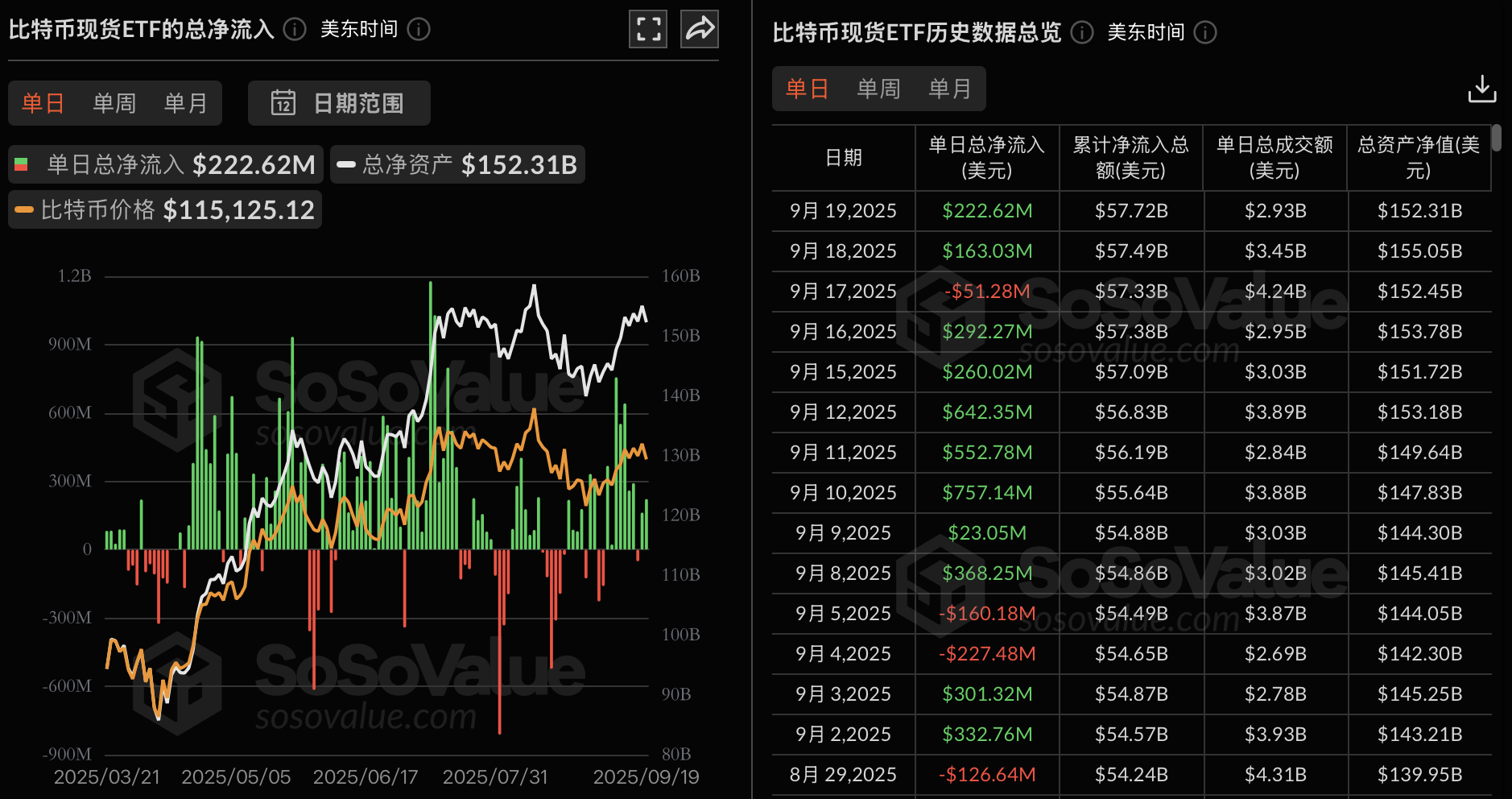Image resolution: width=1512 pixels, height=799 pixels.
Task: Select the 单日 tab on the chart panel
Action: (x=43, y=103)
